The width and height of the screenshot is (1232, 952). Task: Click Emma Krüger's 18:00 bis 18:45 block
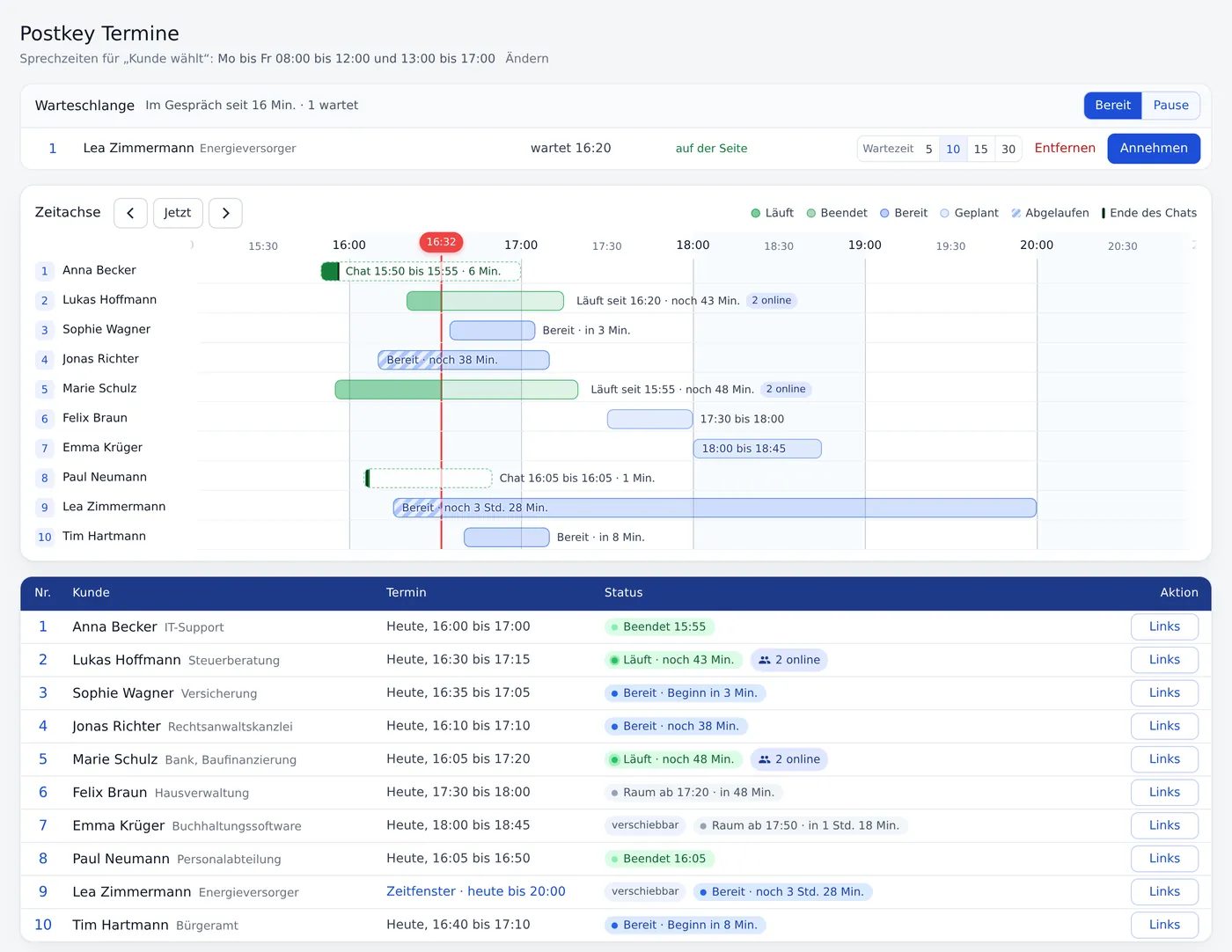coord(758,449)
